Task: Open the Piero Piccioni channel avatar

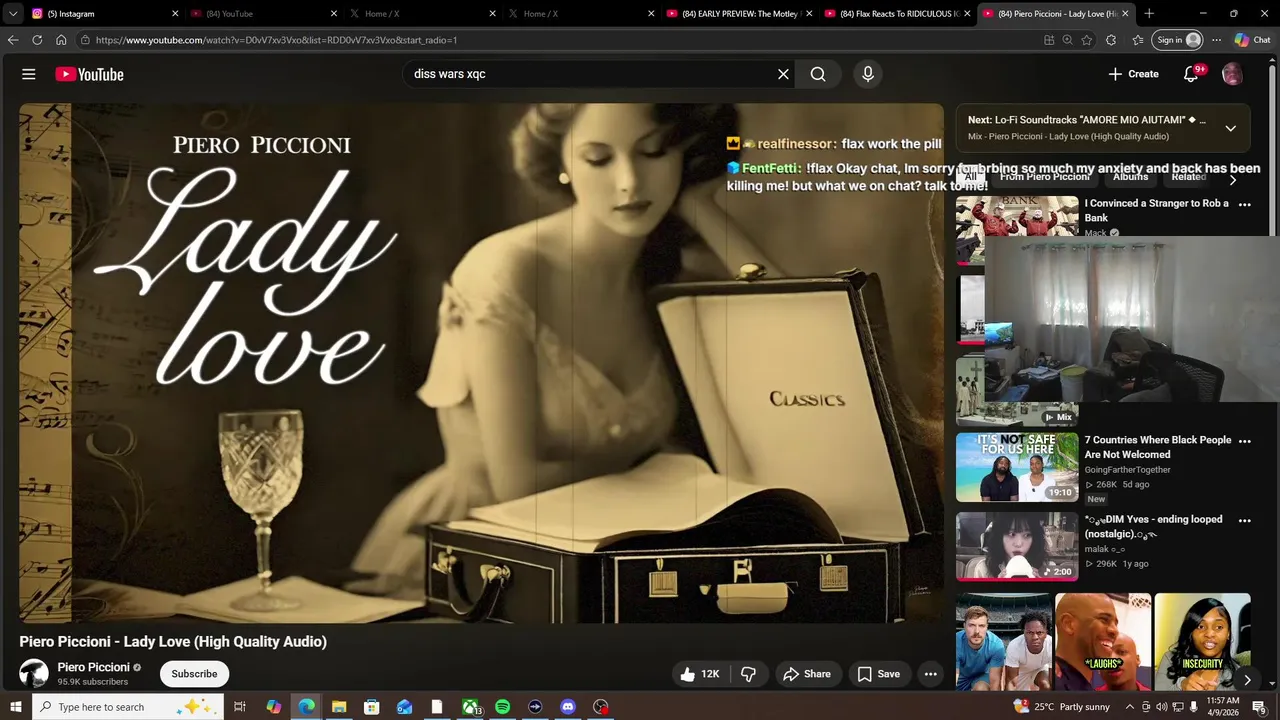Action: (34, 674)
